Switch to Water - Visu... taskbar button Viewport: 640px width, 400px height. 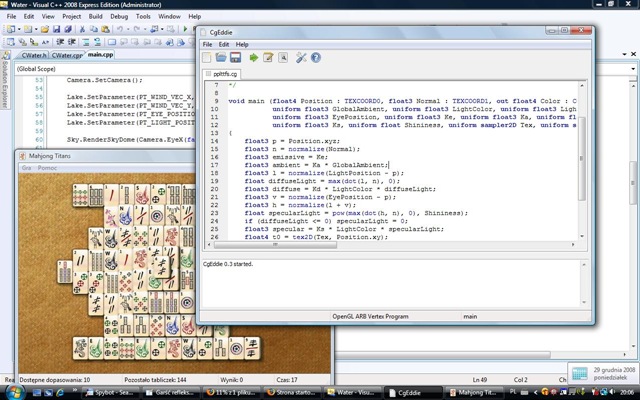click(353, 392)
